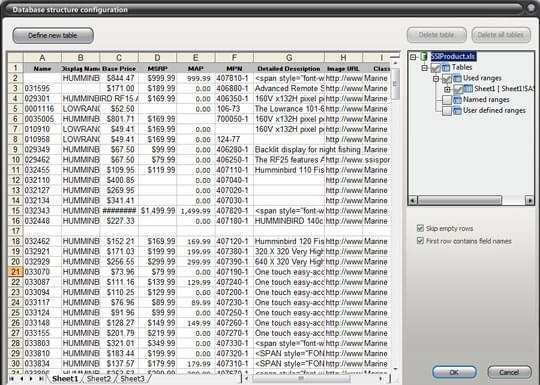Expand the Sheet1 range node
540x385 pixels.
pos(447,90)
